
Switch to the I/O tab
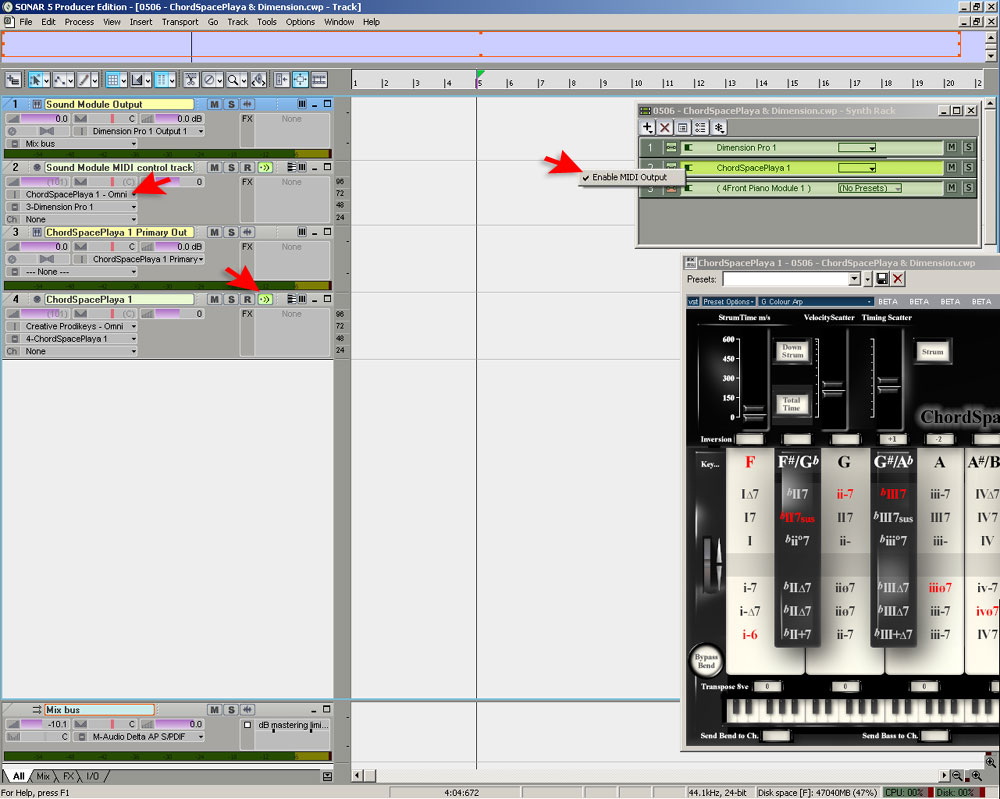pyautogui.click(x=92, y=776)
